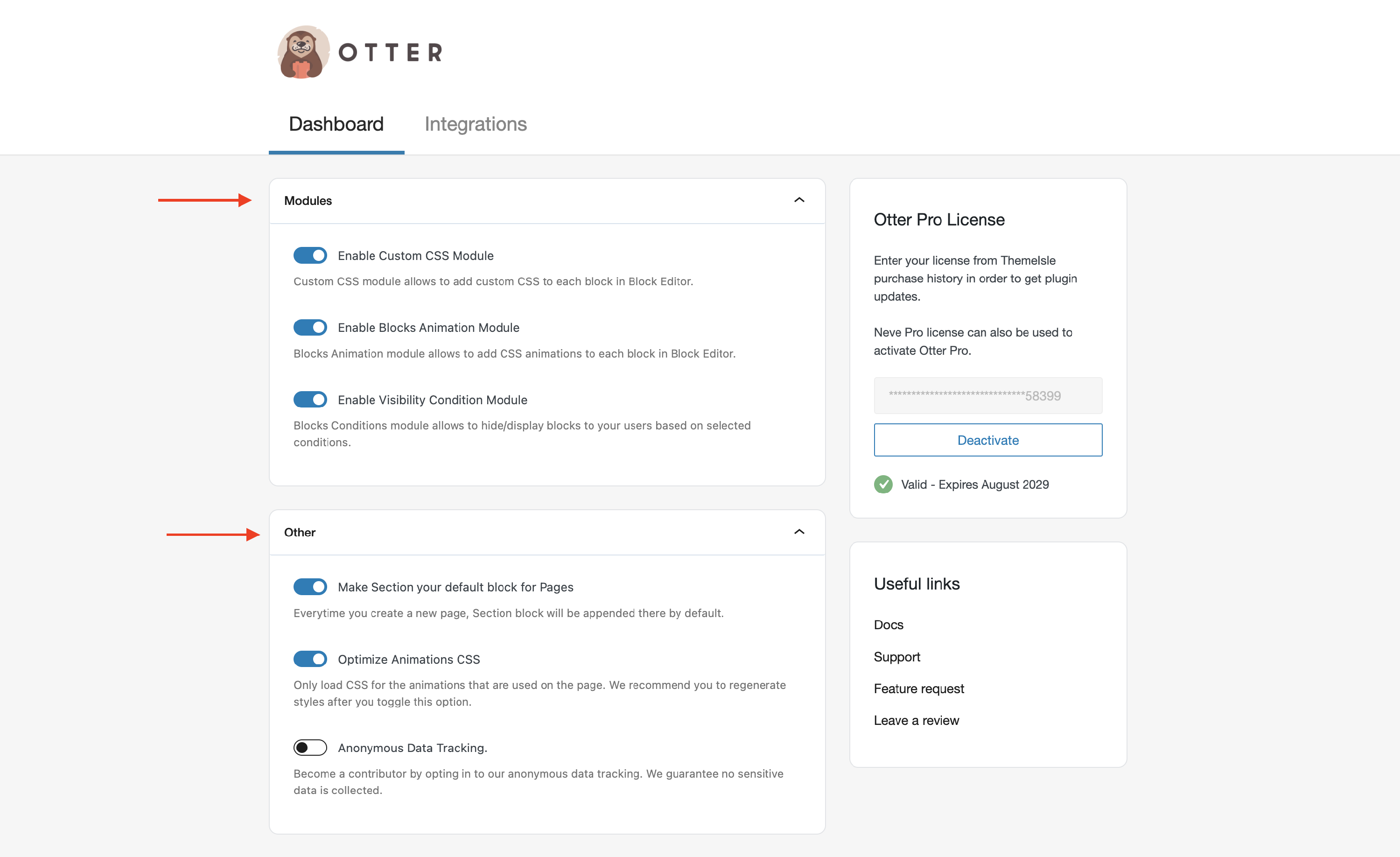Submit a Feature request

[x=919, y=689]
